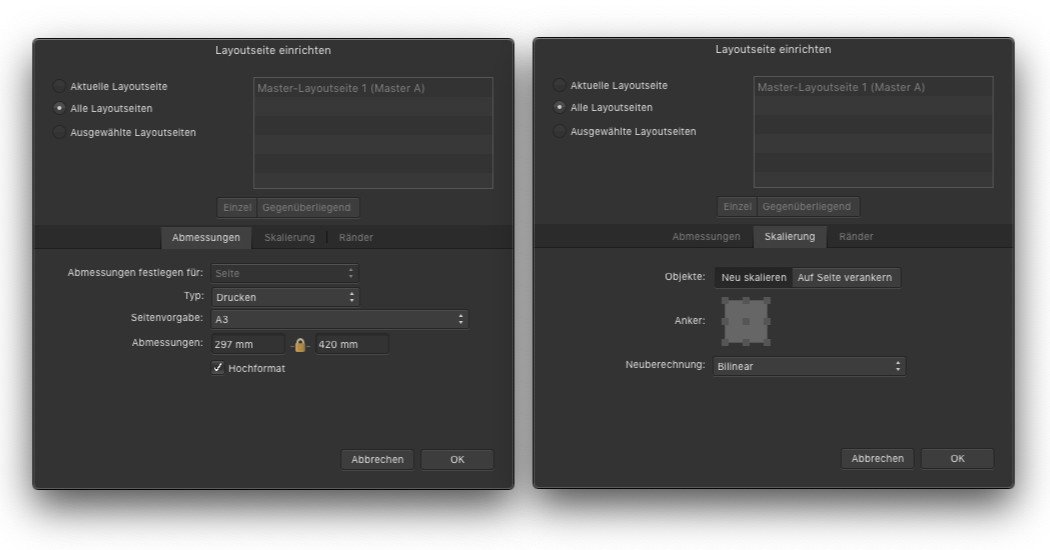Open the Seitenvorgabe dropdown showing A3
Screen dimensions: 1050x550
tap(340, 319)
